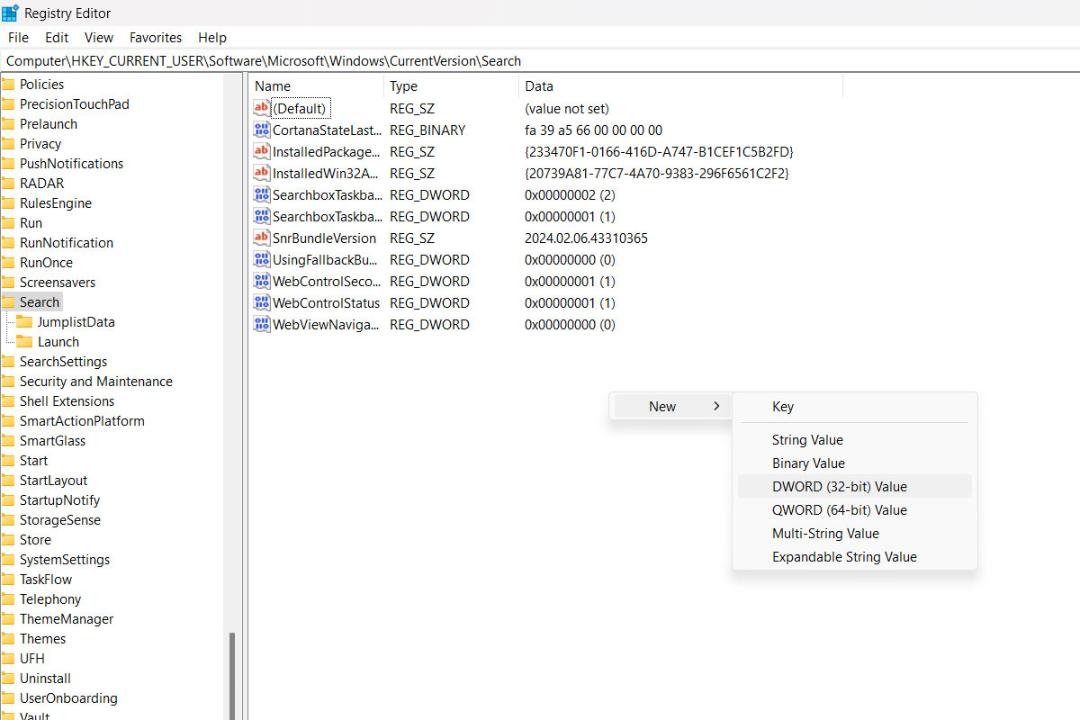Select the StorageSense key

60,520
